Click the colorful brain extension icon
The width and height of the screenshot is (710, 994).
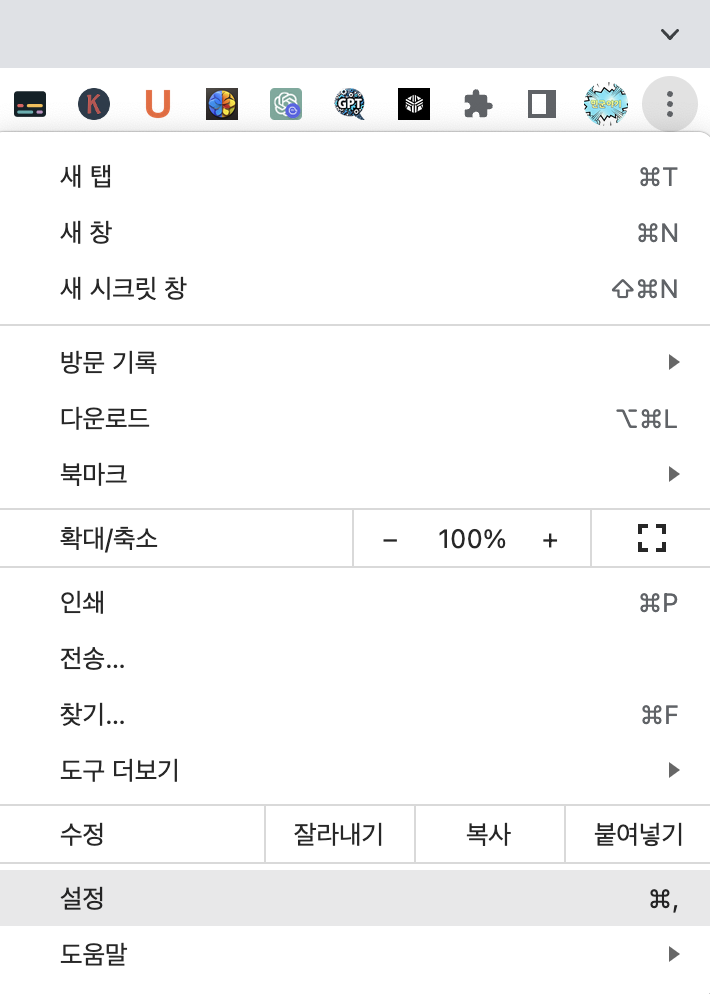click(x=221, y=103)
